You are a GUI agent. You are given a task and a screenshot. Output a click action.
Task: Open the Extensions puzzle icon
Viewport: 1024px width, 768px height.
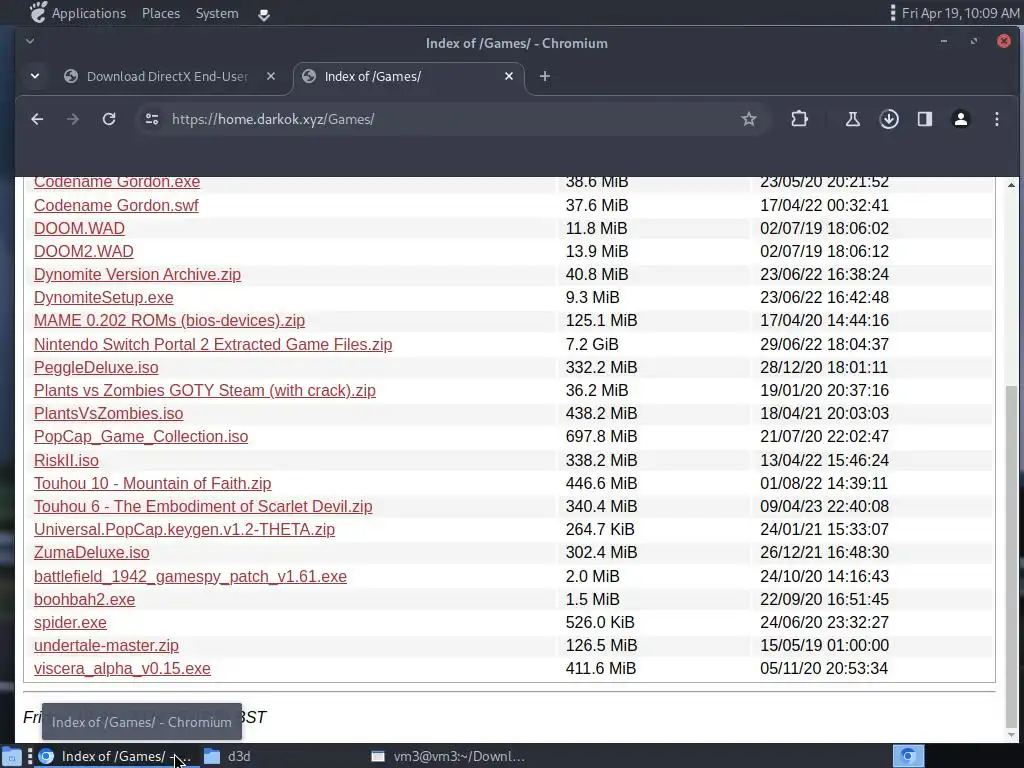(799, 119)
